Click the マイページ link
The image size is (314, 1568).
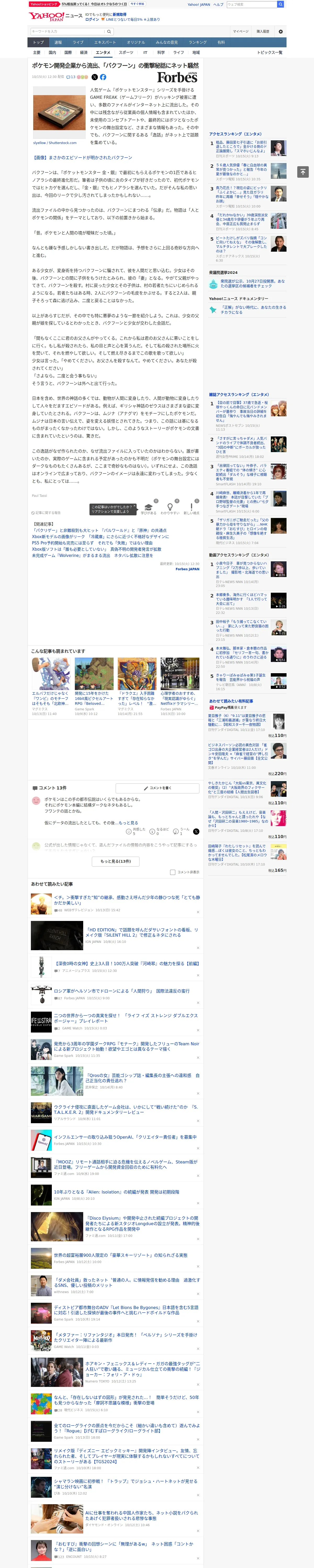pos(240,32)
